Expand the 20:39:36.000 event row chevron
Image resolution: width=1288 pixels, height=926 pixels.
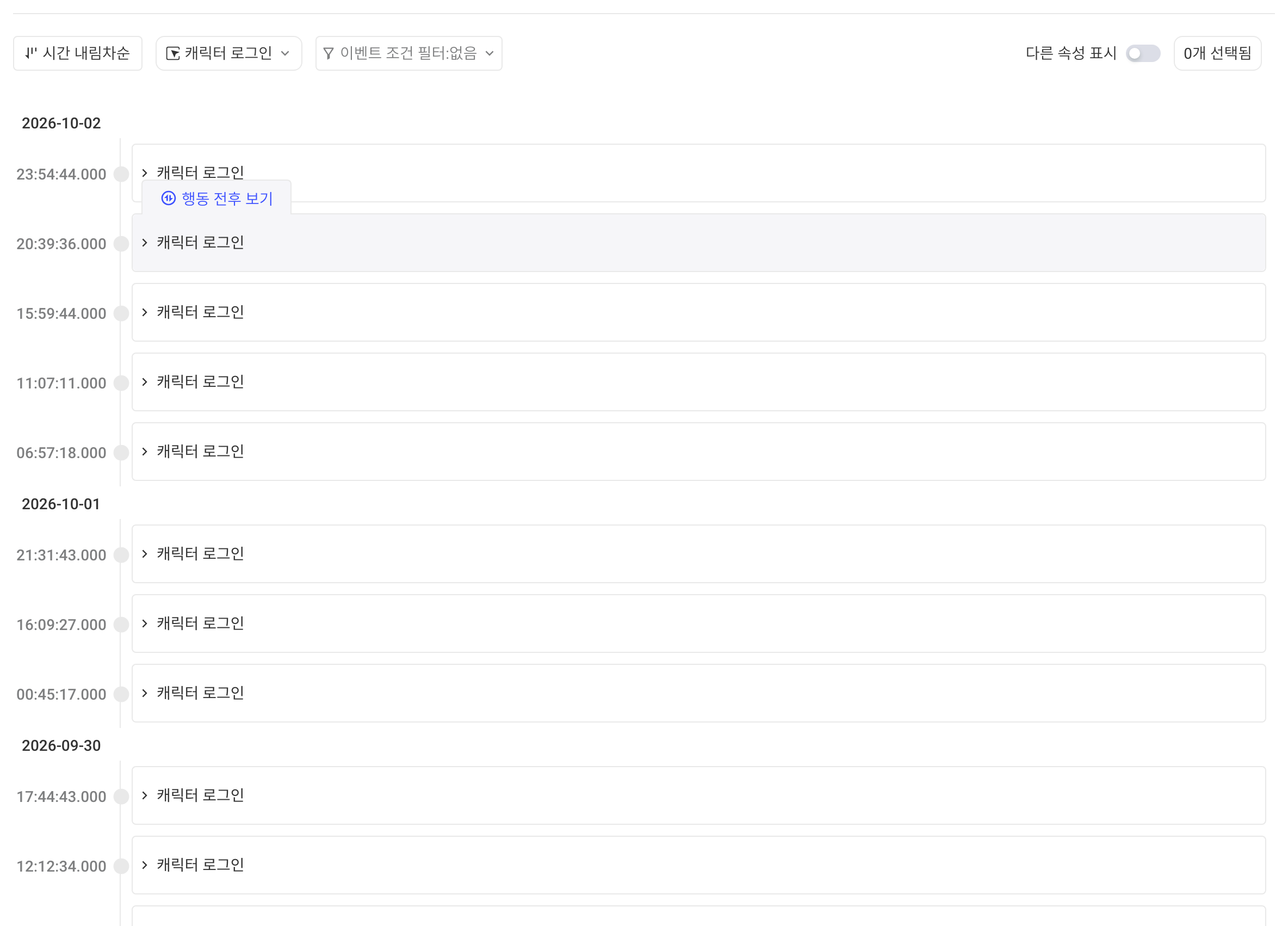pos(145,243)
